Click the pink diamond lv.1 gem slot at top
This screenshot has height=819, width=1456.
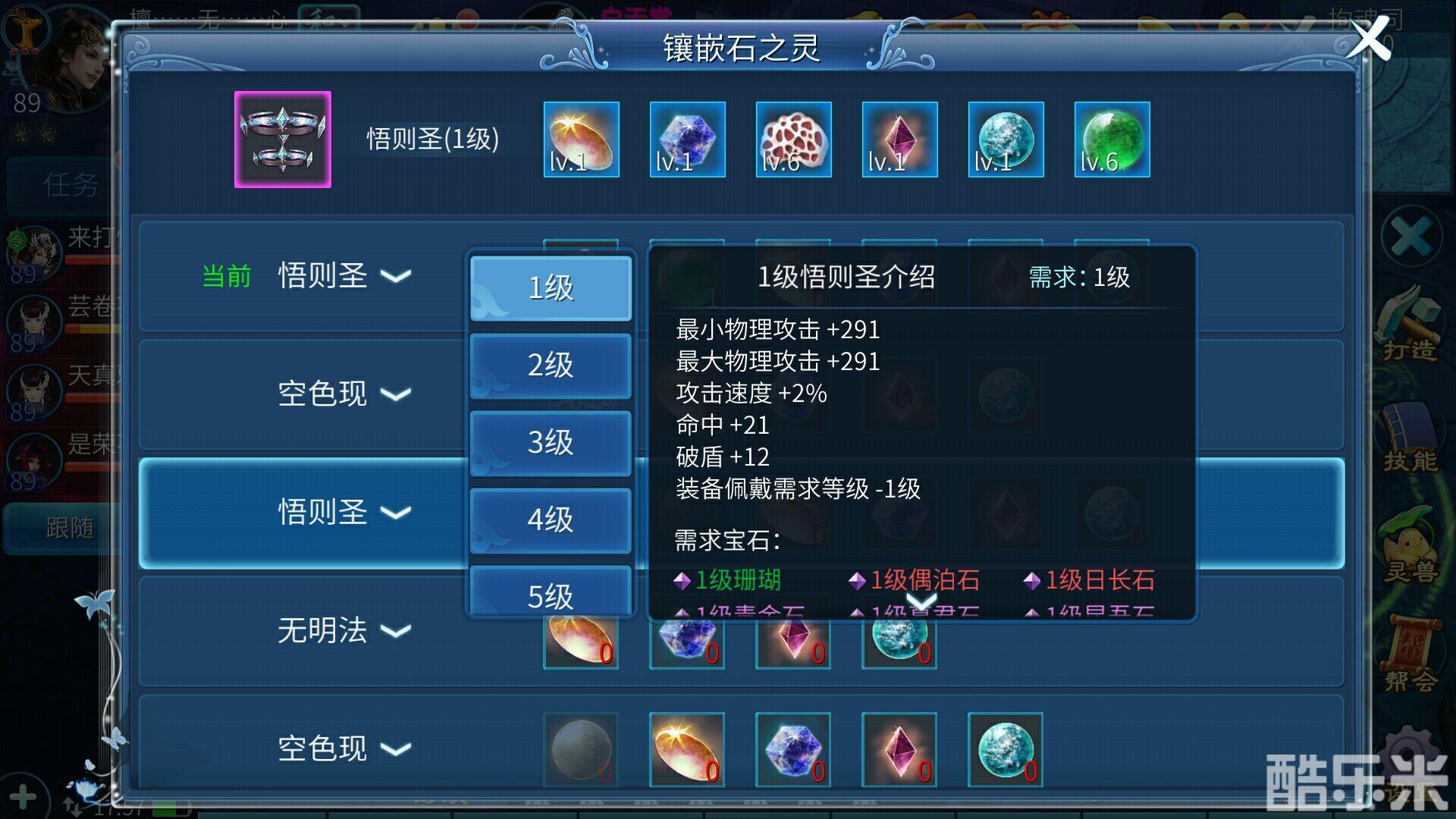(x=900, y=140)
